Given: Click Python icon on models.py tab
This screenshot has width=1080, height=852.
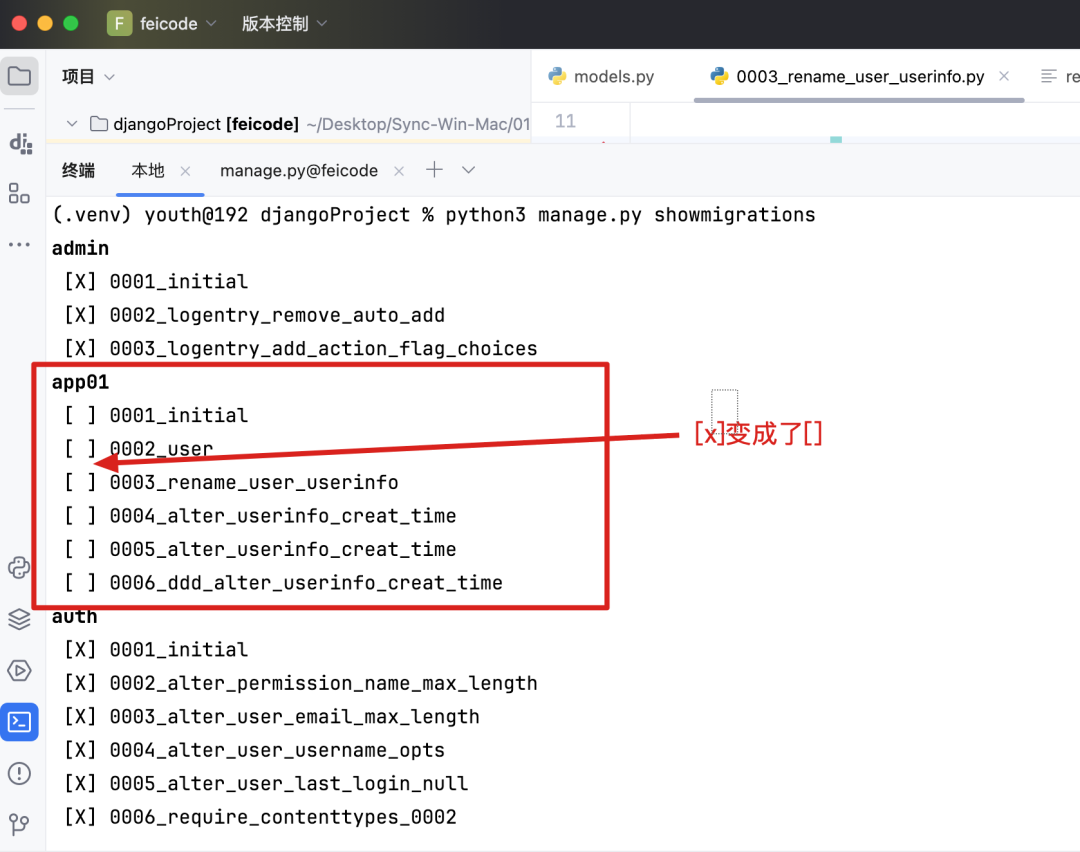Looking at the screenshot, I should [x=557, y=76].
